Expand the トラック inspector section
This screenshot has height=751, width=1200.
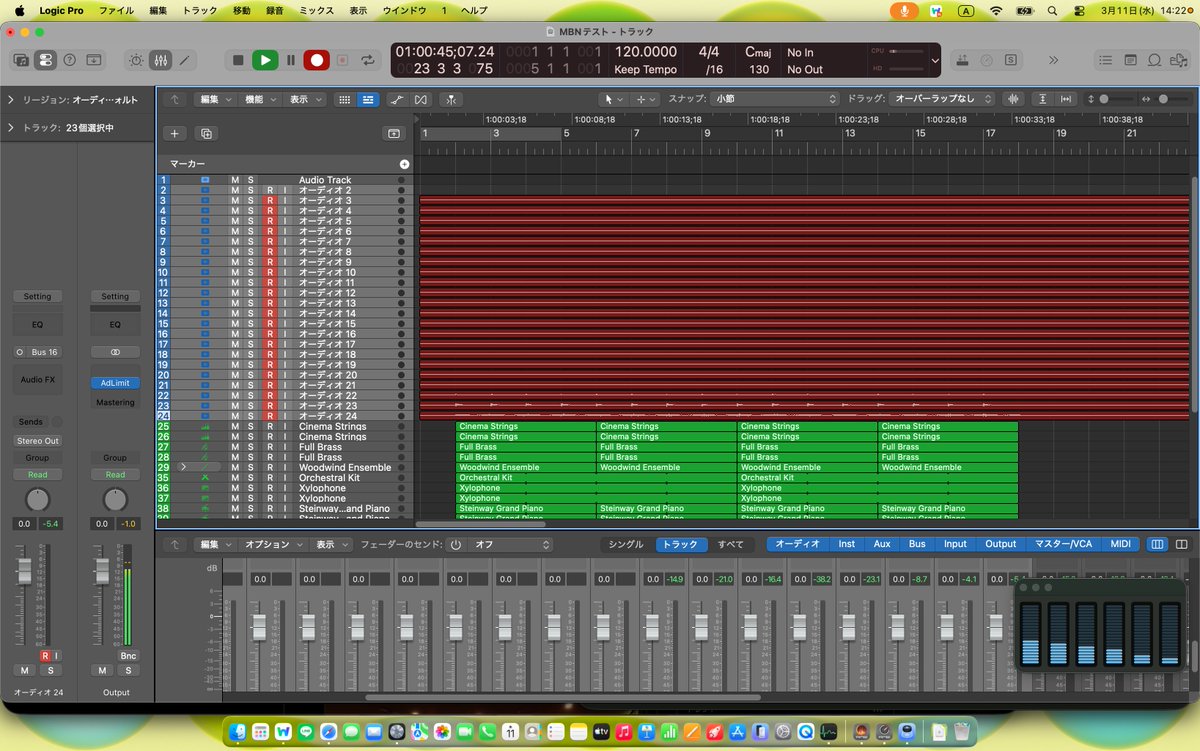pos(11,128)
